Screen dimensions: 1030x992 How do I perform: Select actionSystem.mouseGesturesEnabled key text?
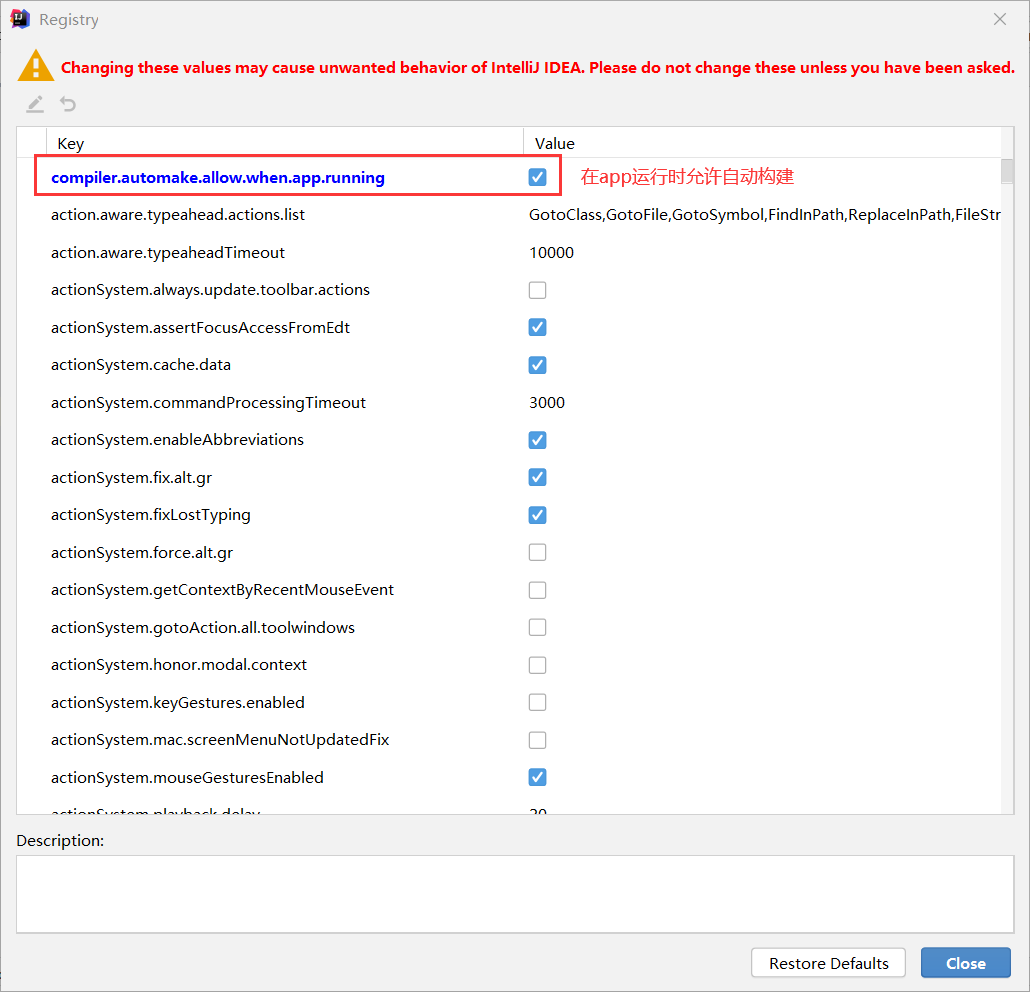click(187, 778)
